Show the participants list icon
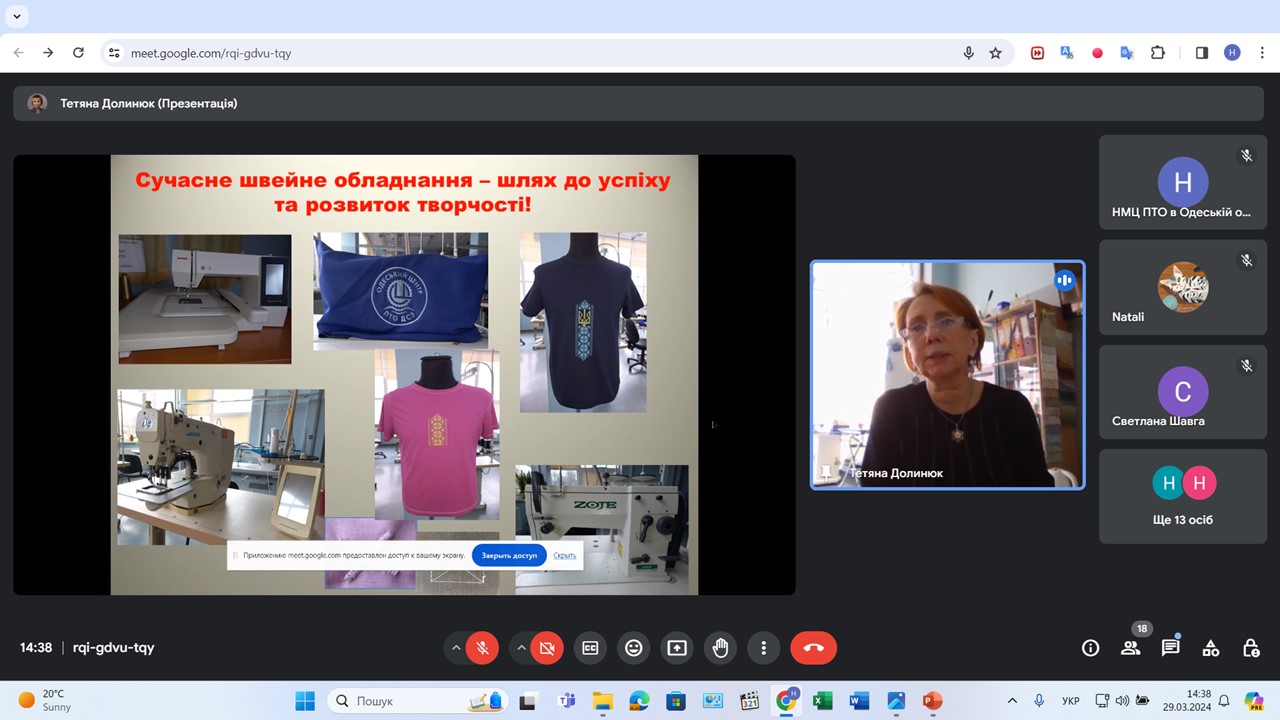Viewport: 1280px width, 720px height. point(1130,648)
